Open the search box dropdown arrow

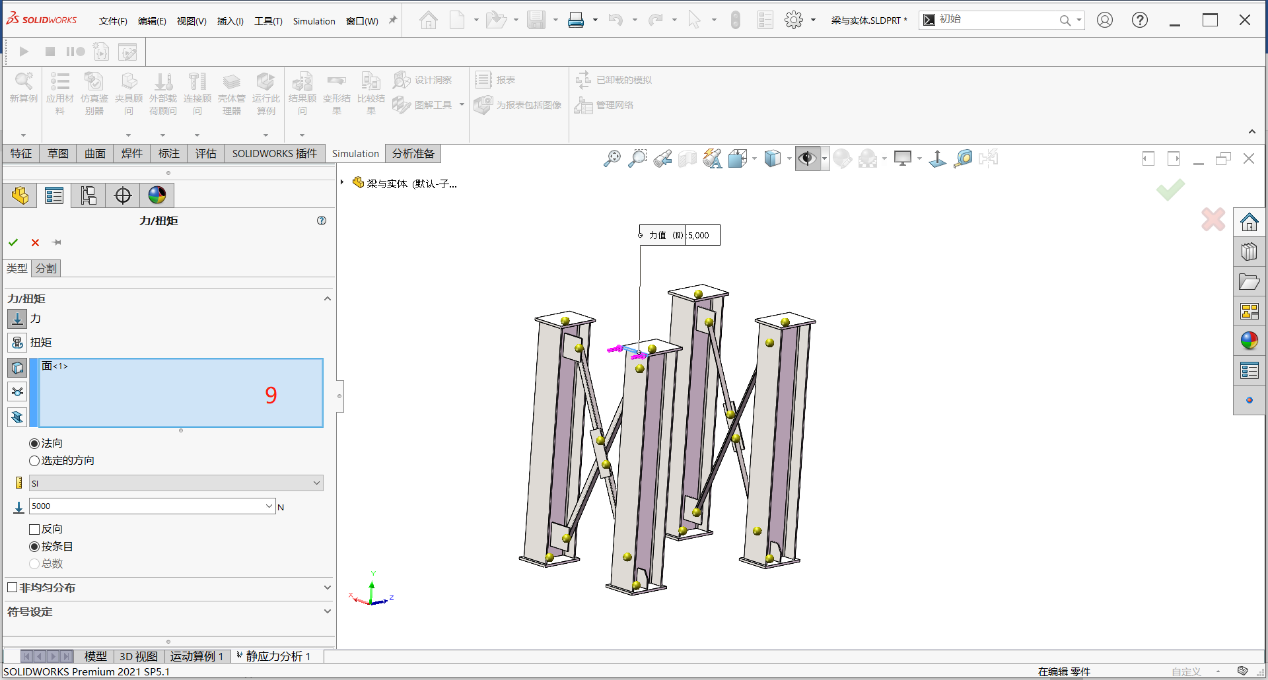[1077, 20]
